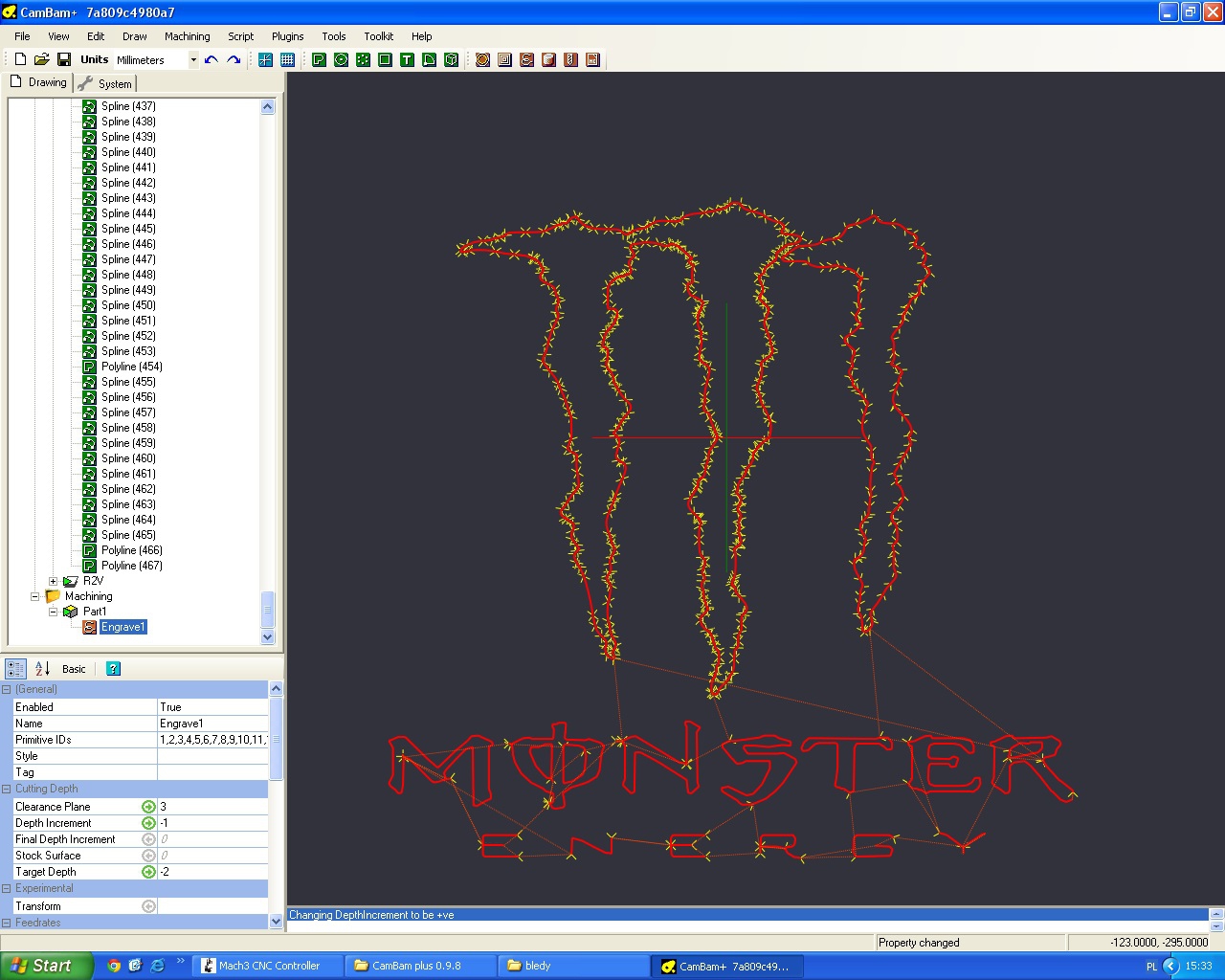The width and height of the screenshot is (1225, 980).
Task: Toggle default arrow for Depth Increment
Action: pyautogui.click(x=148, y=823)
